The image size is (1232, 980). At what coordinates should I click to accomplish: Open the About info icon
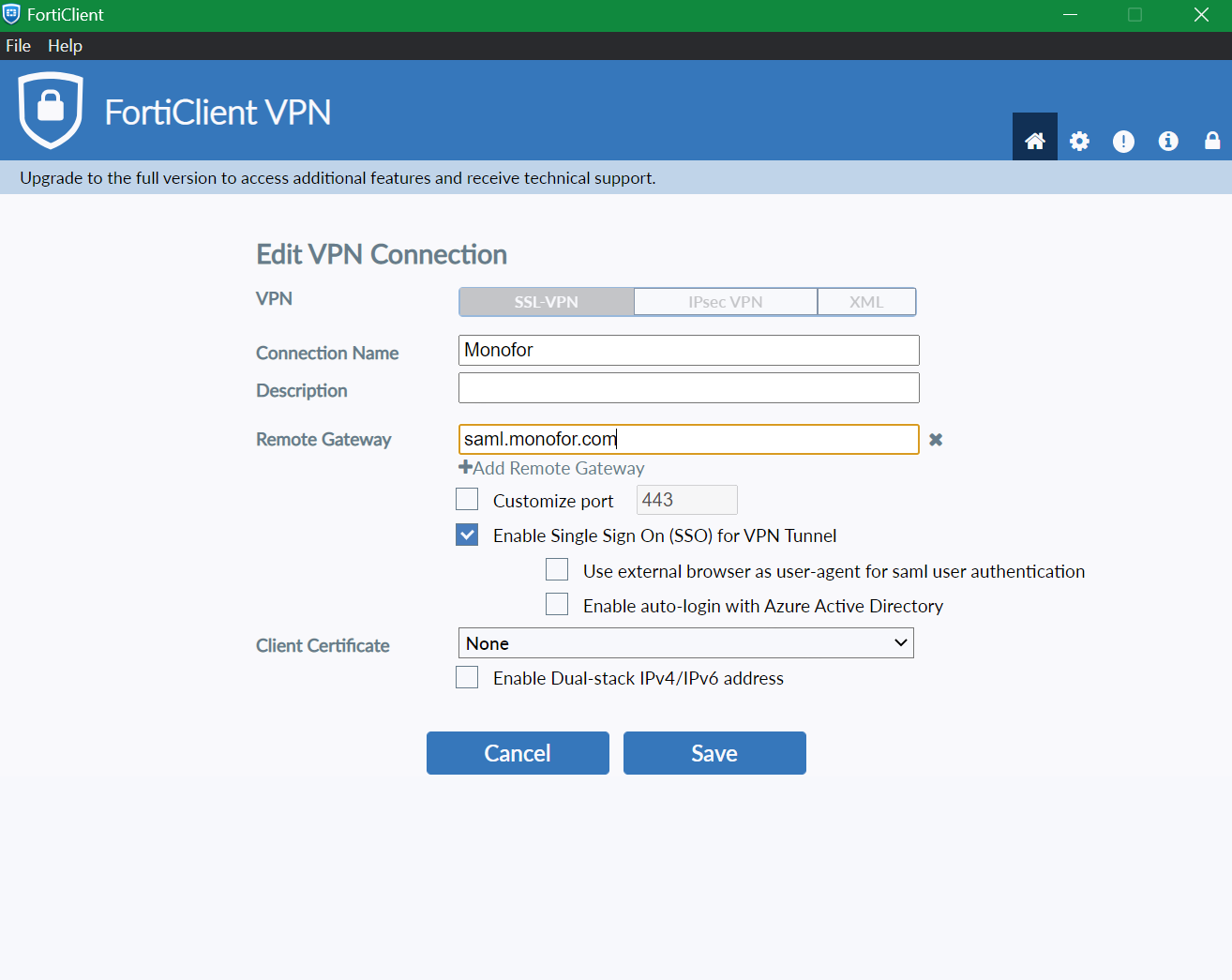(1167, 141)
